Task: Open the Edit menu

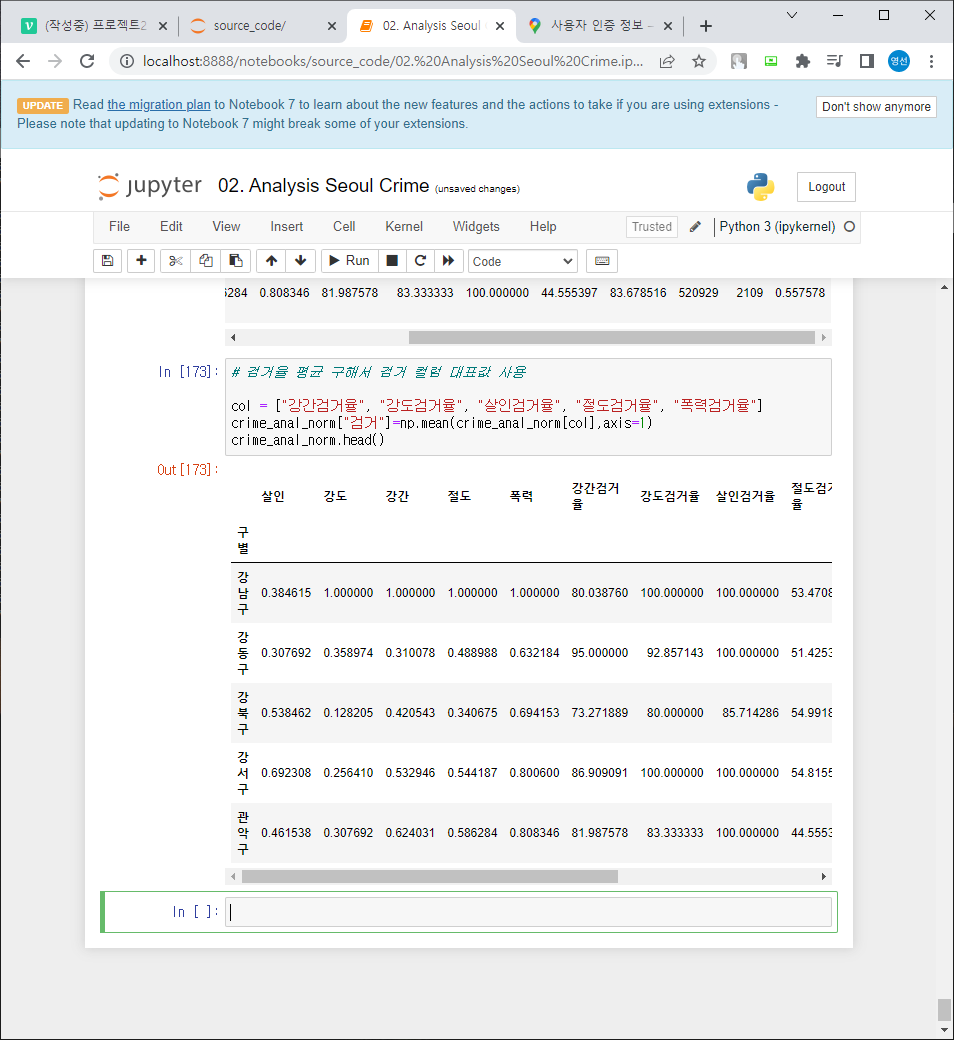Action: [x=171, y=227]
